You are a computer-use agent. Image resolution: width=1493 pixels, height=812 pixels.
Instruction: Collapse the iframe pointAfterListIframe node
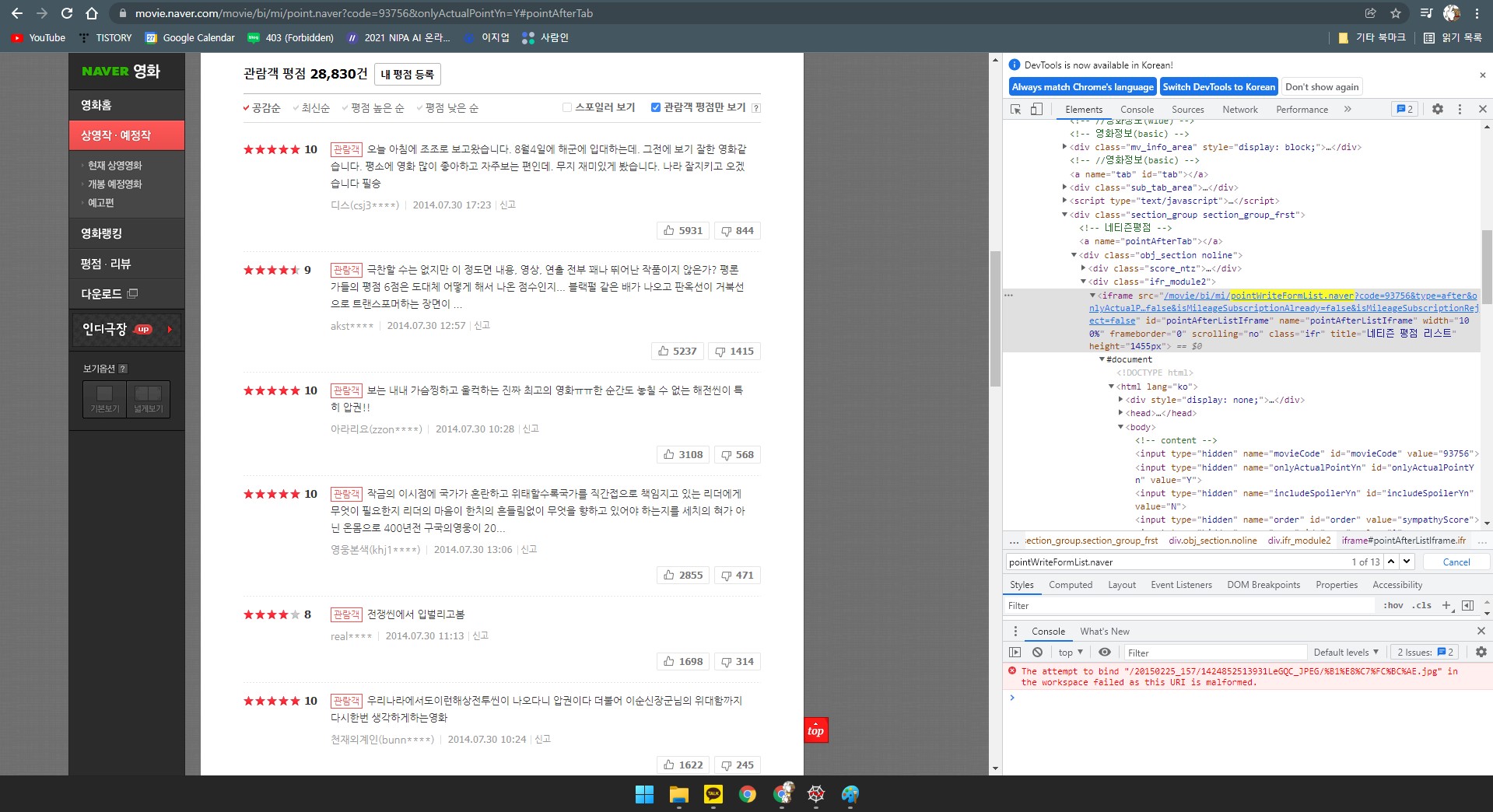(1092, 296)
